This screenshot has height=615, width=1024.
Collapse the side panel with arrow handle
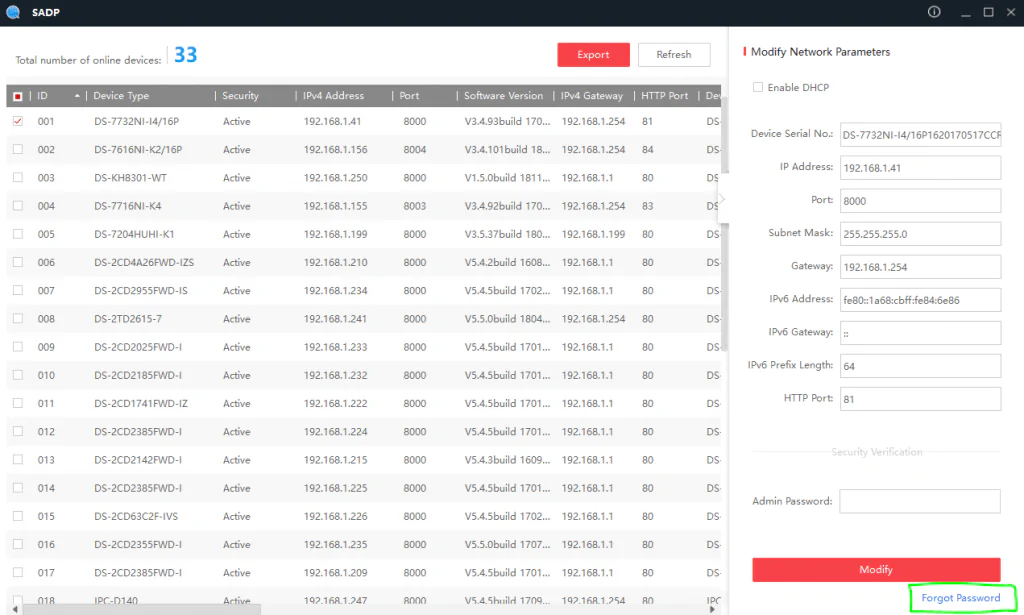point(722,199)
